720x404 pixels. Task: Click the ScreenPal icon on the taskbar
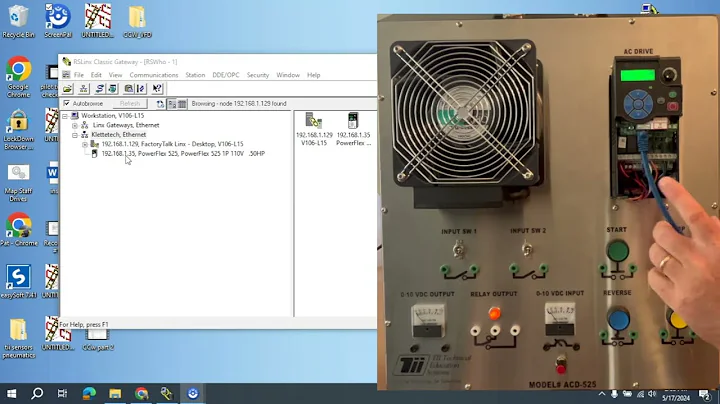tap(193, 393)
